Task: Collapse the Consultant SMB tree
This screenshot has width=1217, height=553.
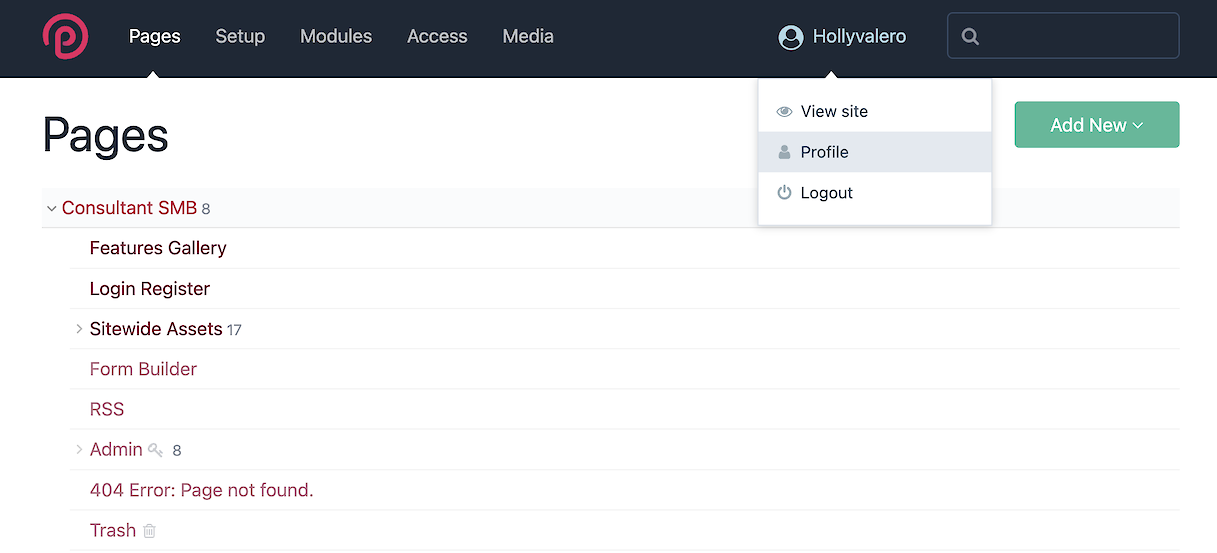Action: 51,209
